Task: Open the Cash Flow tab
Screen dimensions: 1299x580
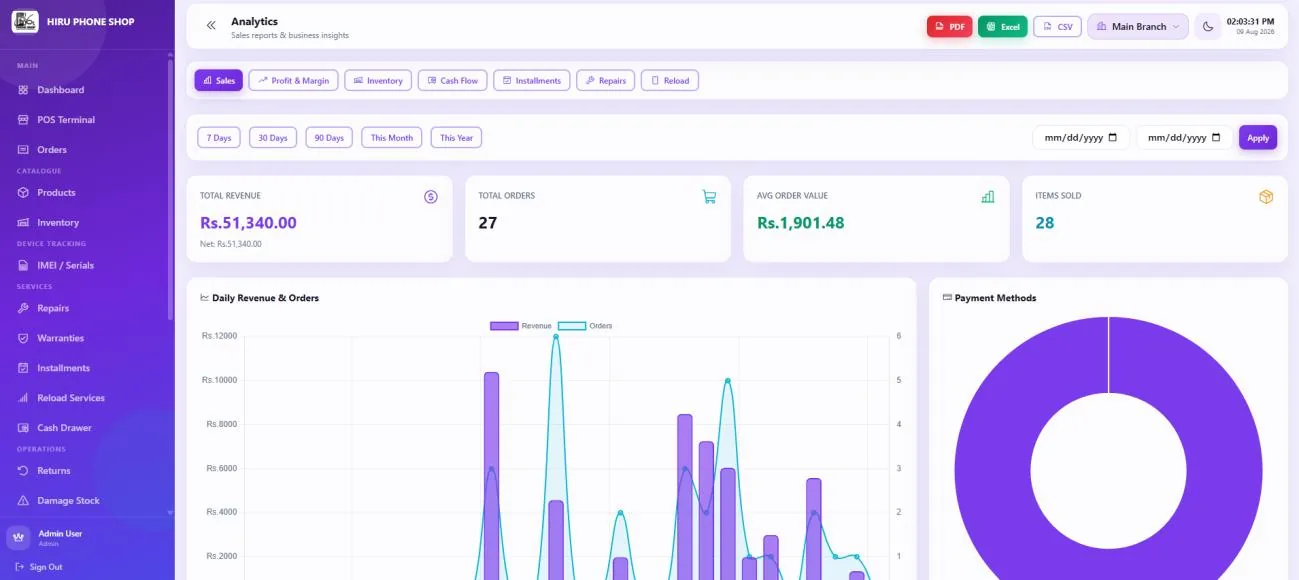Action: point(452,81)
